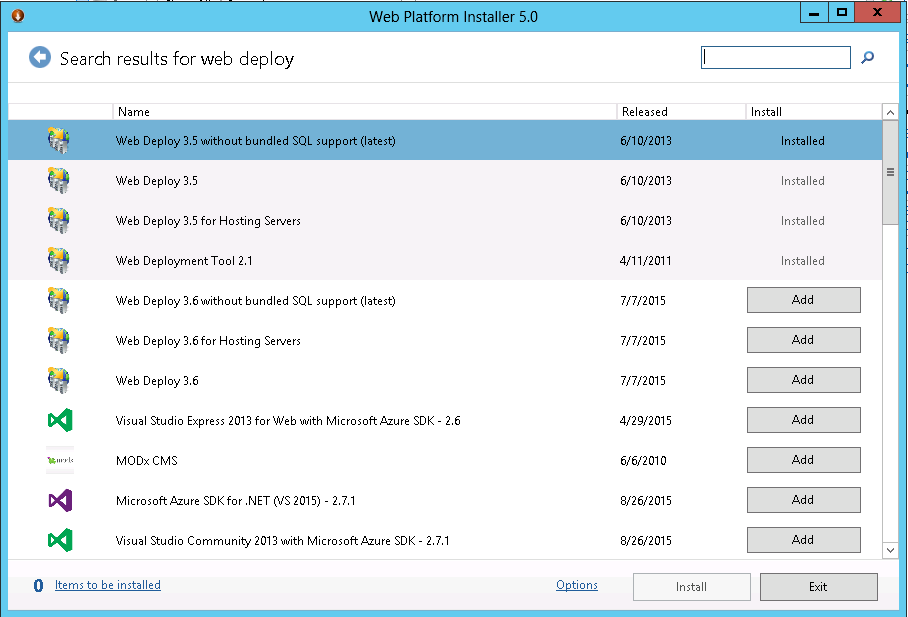This screenshot has height=617, width=908.
Task: Maximize the Web Platform Installer window
Action: (x=841, y=13)
